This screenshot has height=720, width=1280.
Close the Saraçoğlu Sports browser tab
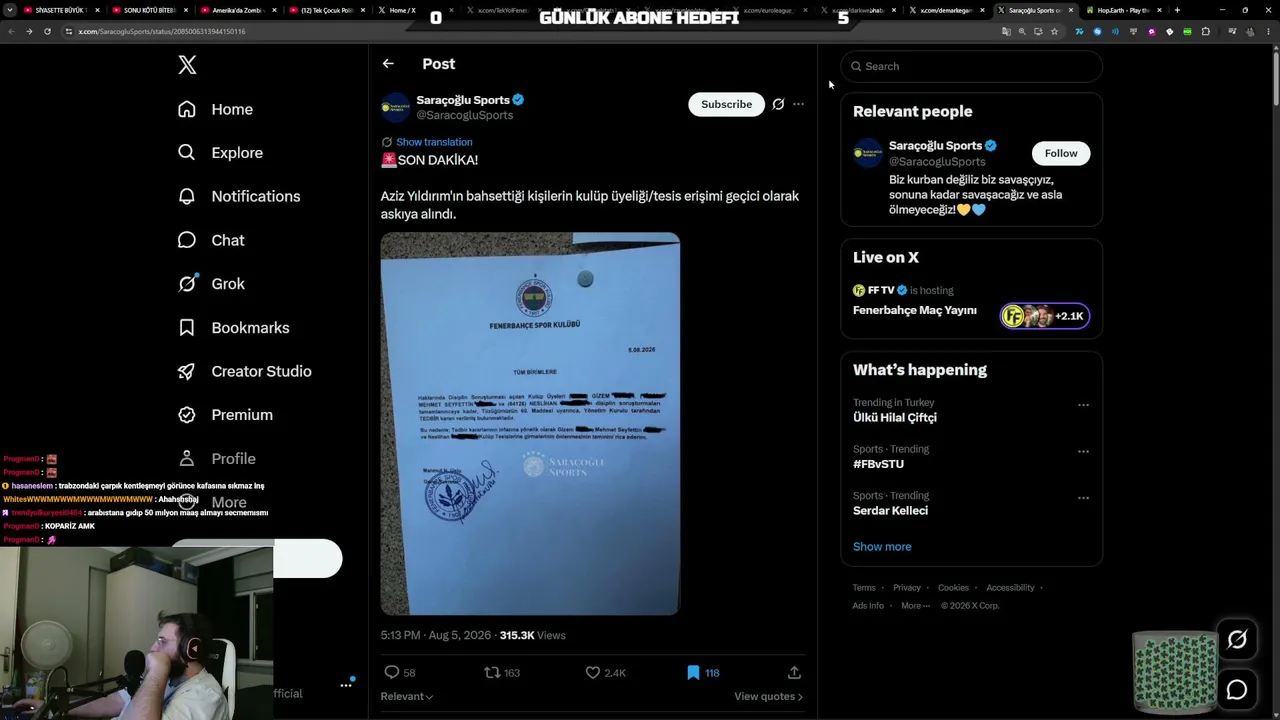tap(1072, 10)
